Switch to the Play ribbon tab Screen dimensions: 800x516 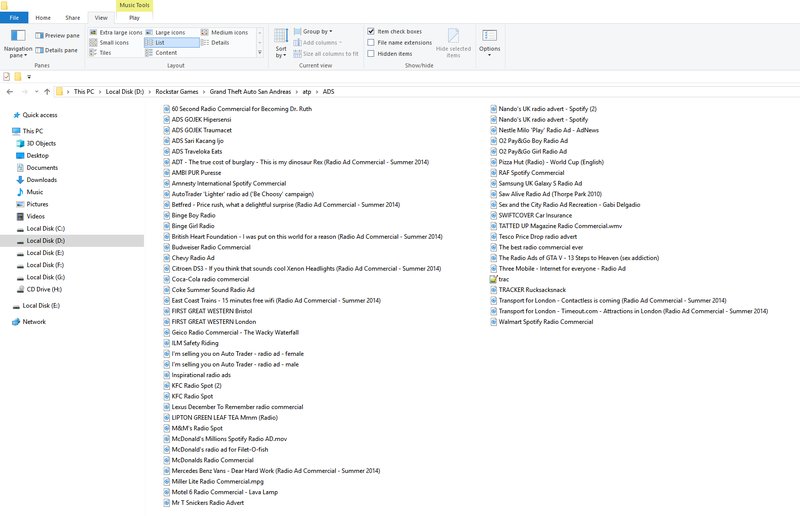[134, 17]
